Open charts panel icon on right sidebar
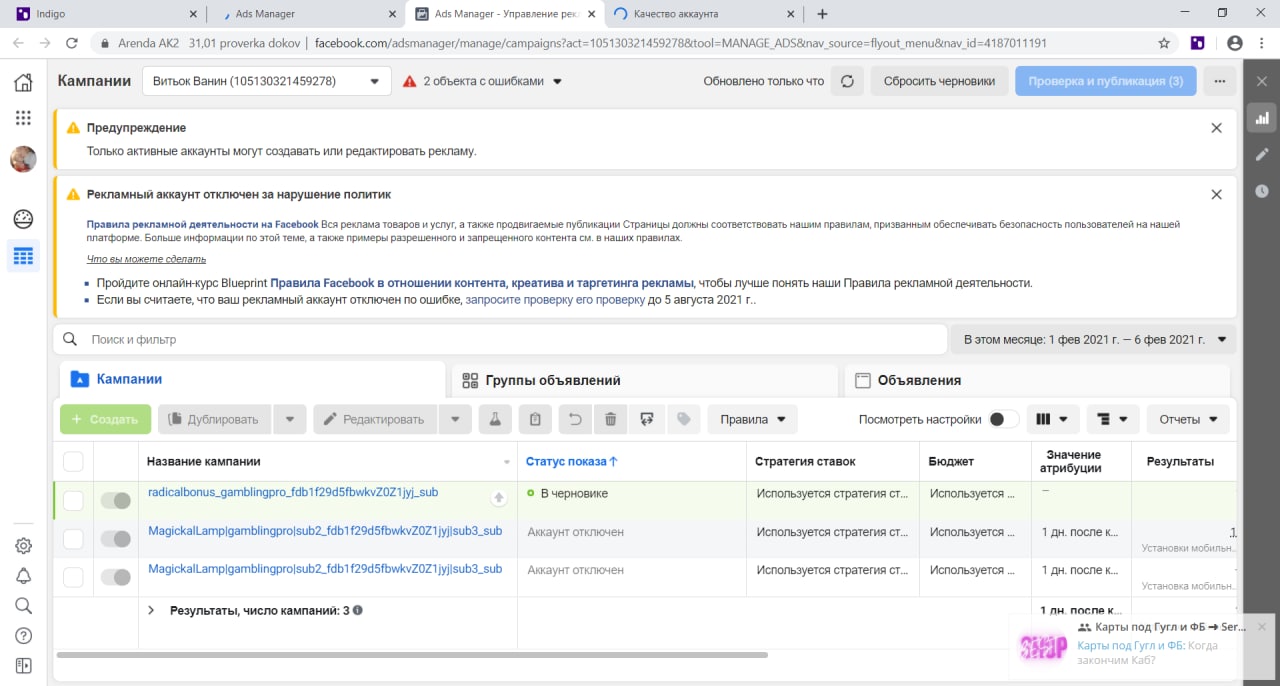Image resolution: width=1280 pixels, height=686 pixels. pyautogui.click(x=1262, y=118)
